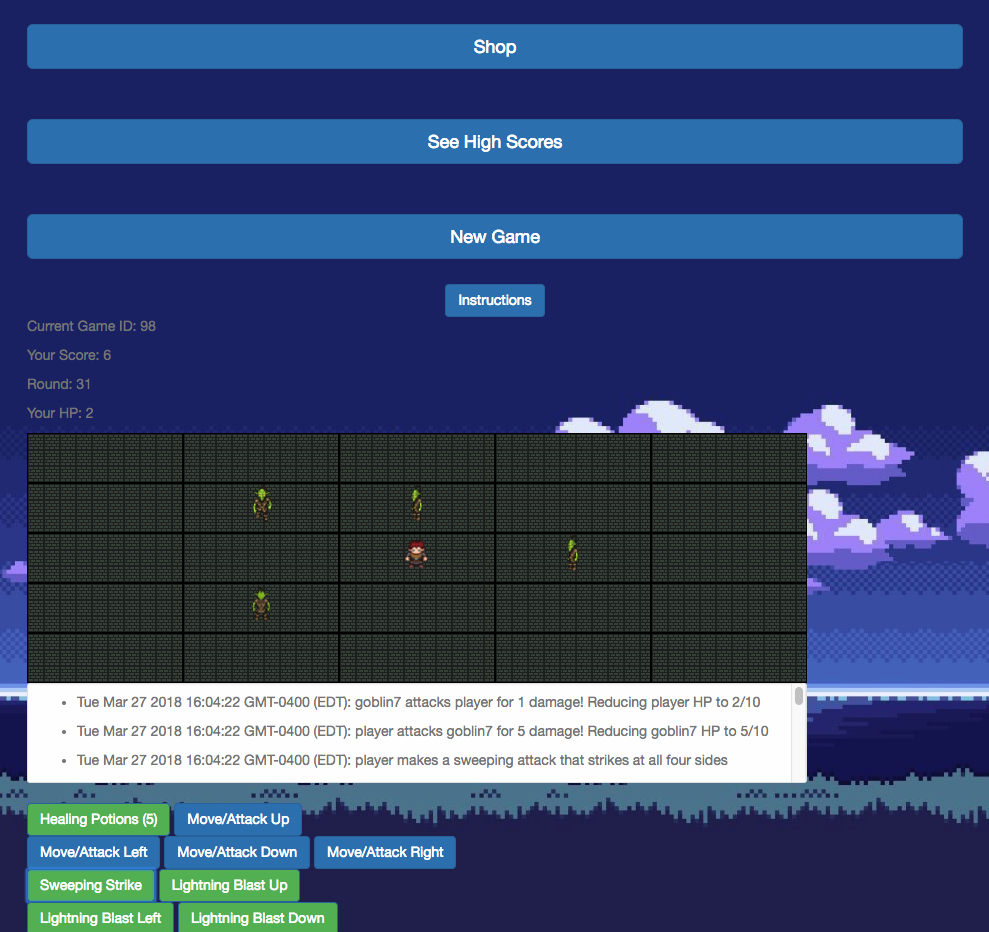Perform a Sweeping Strike
This screenshot has height=932, width=989.
pos(91,885)
